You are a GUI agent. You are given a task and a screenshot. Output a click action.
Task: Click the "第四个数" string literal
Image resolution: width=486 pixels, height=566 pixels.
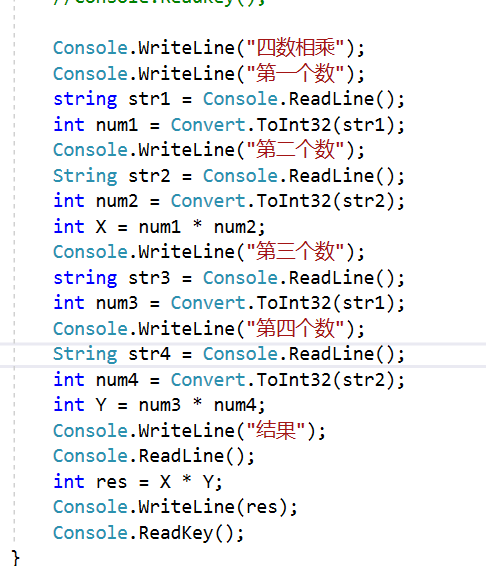coord(295,329)
